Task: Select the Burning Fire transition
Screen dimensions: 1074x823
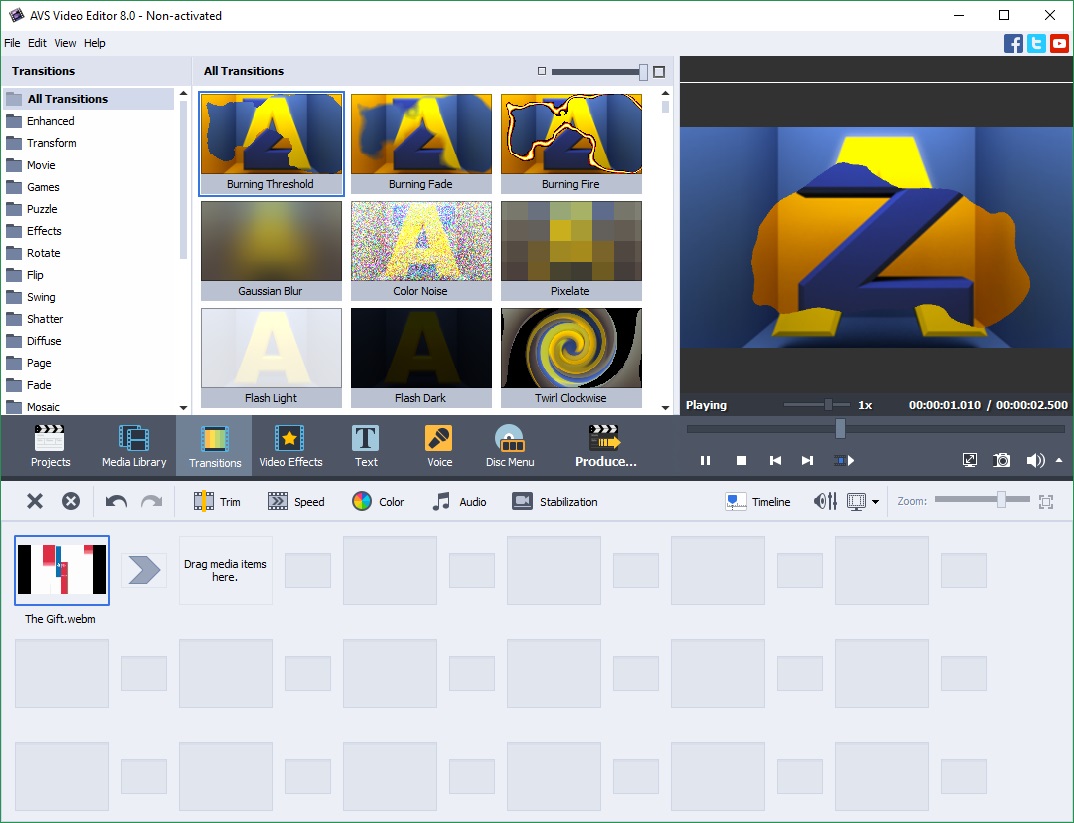Action: [x=571, y=144]
